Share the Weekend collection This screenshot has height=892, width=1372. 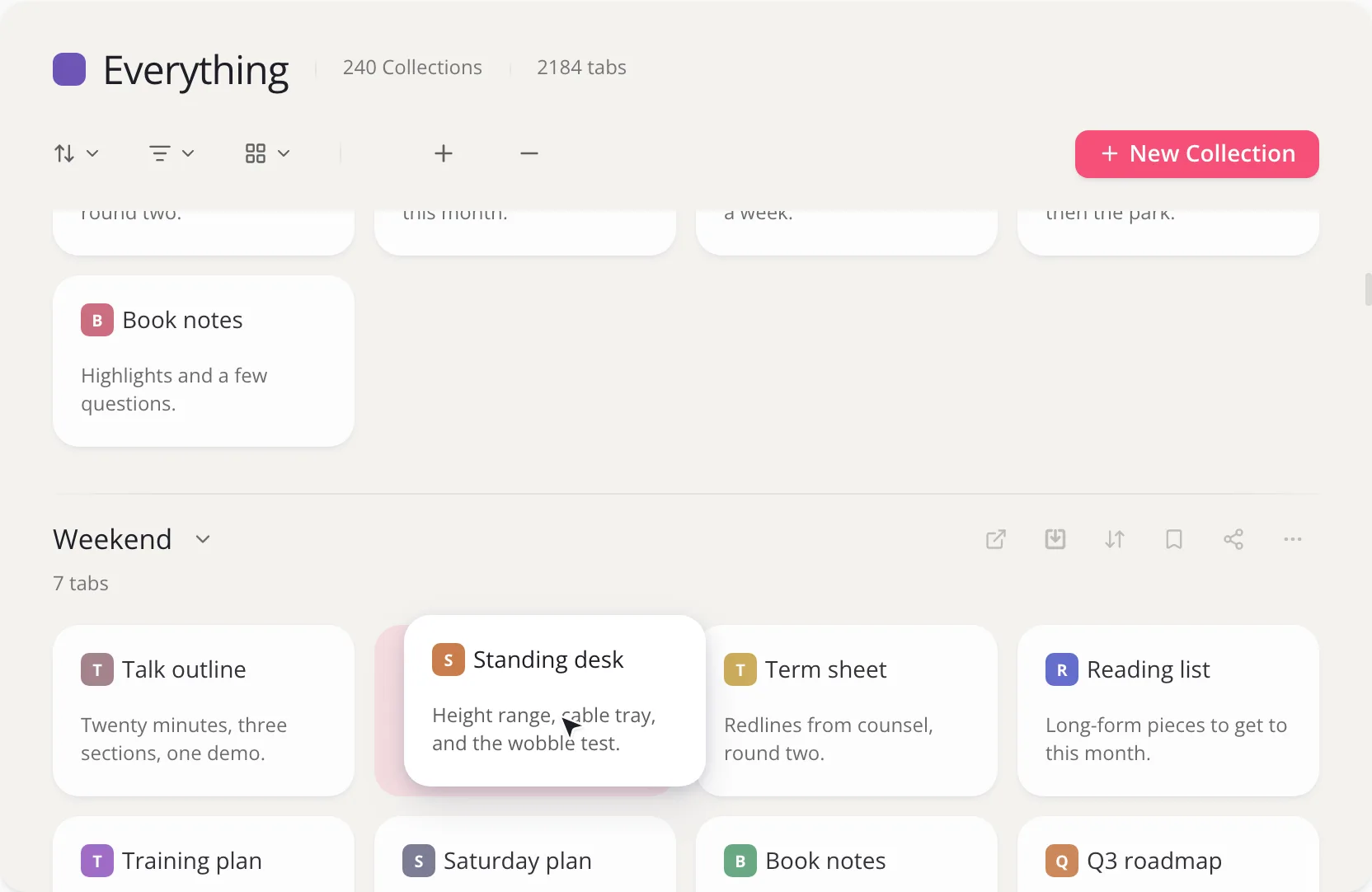[x=1233, y=539]
